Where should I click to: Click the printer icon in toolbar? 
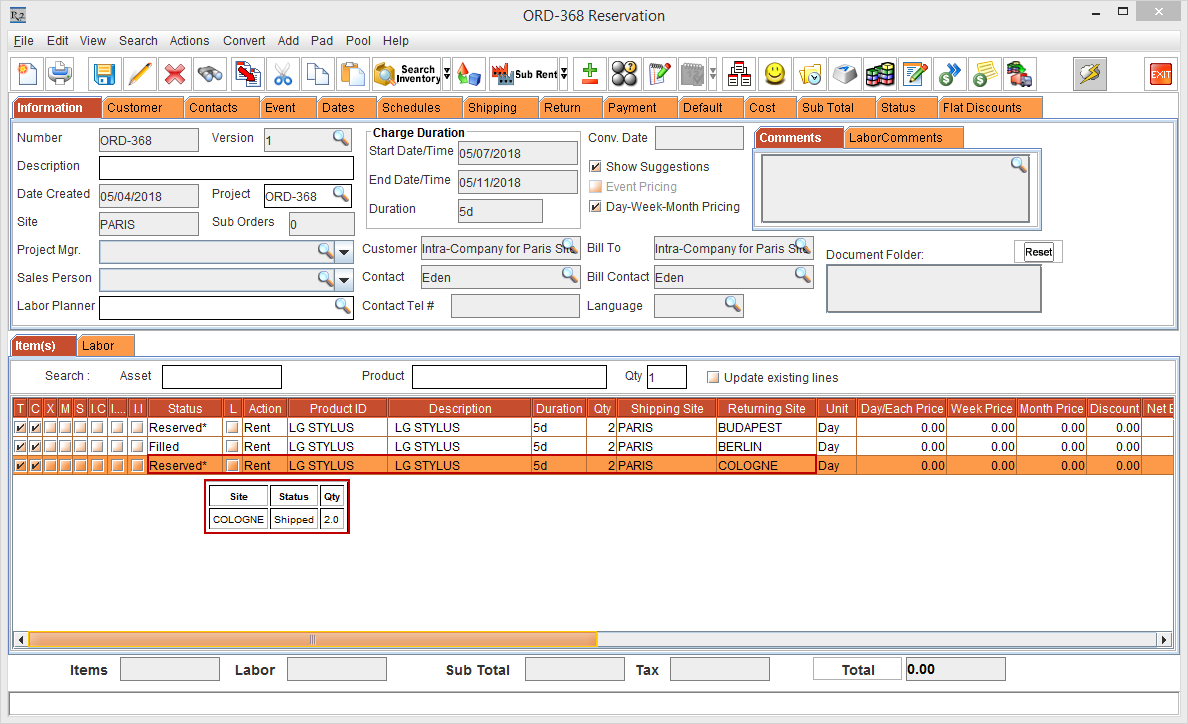click(x=61, y=74)
